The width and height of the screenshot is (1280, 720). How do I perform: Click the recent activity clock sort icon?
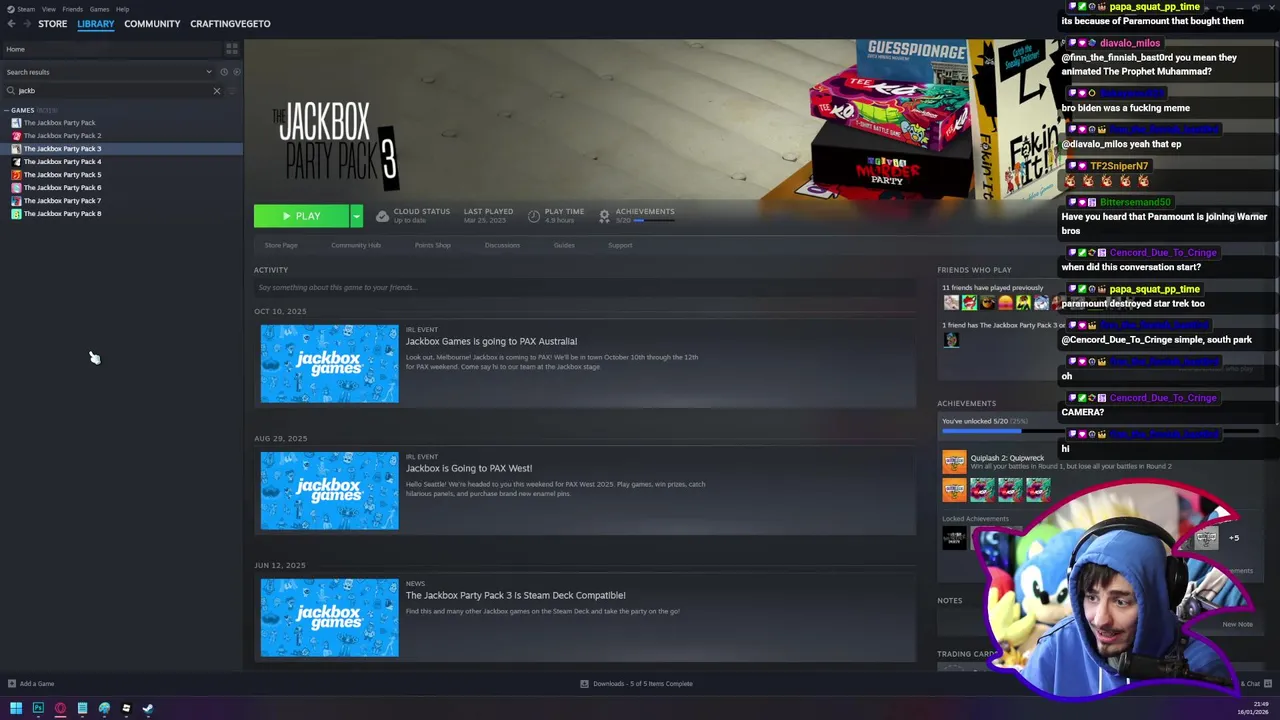pos(224,72)
